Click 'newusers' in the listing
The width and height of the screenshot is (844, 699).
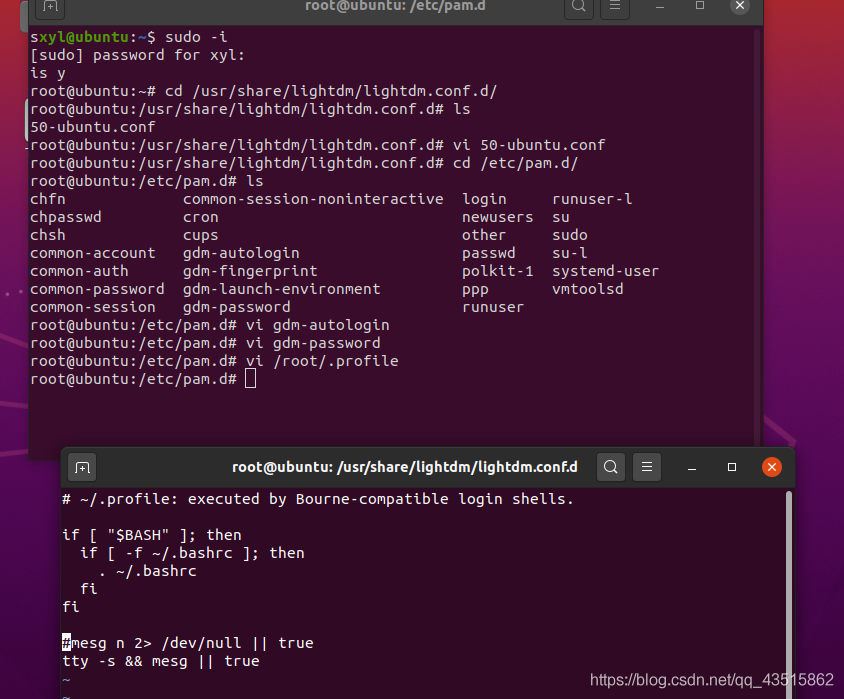(x=498, y=217)
